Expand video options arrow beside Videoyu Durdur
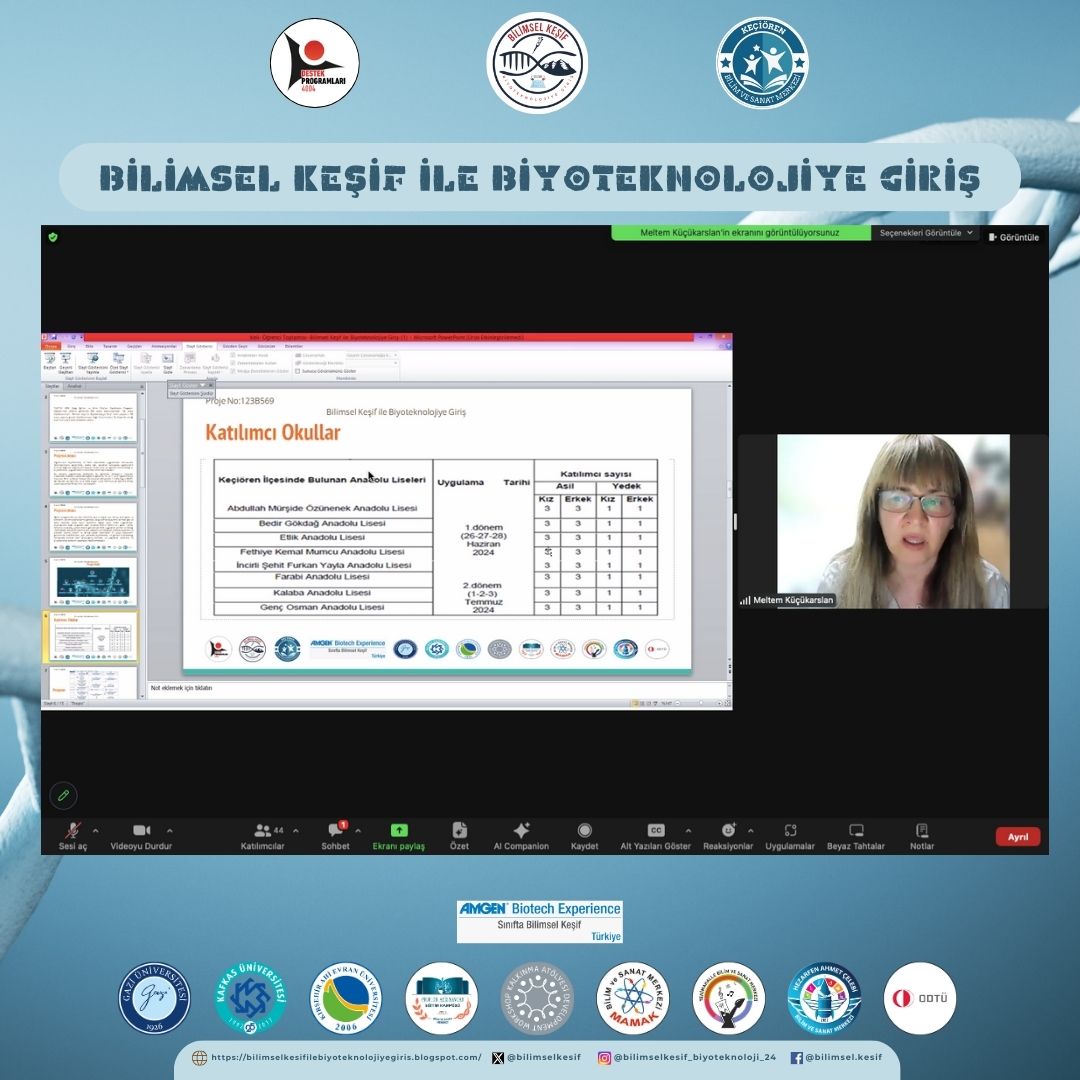 (169, 831)
